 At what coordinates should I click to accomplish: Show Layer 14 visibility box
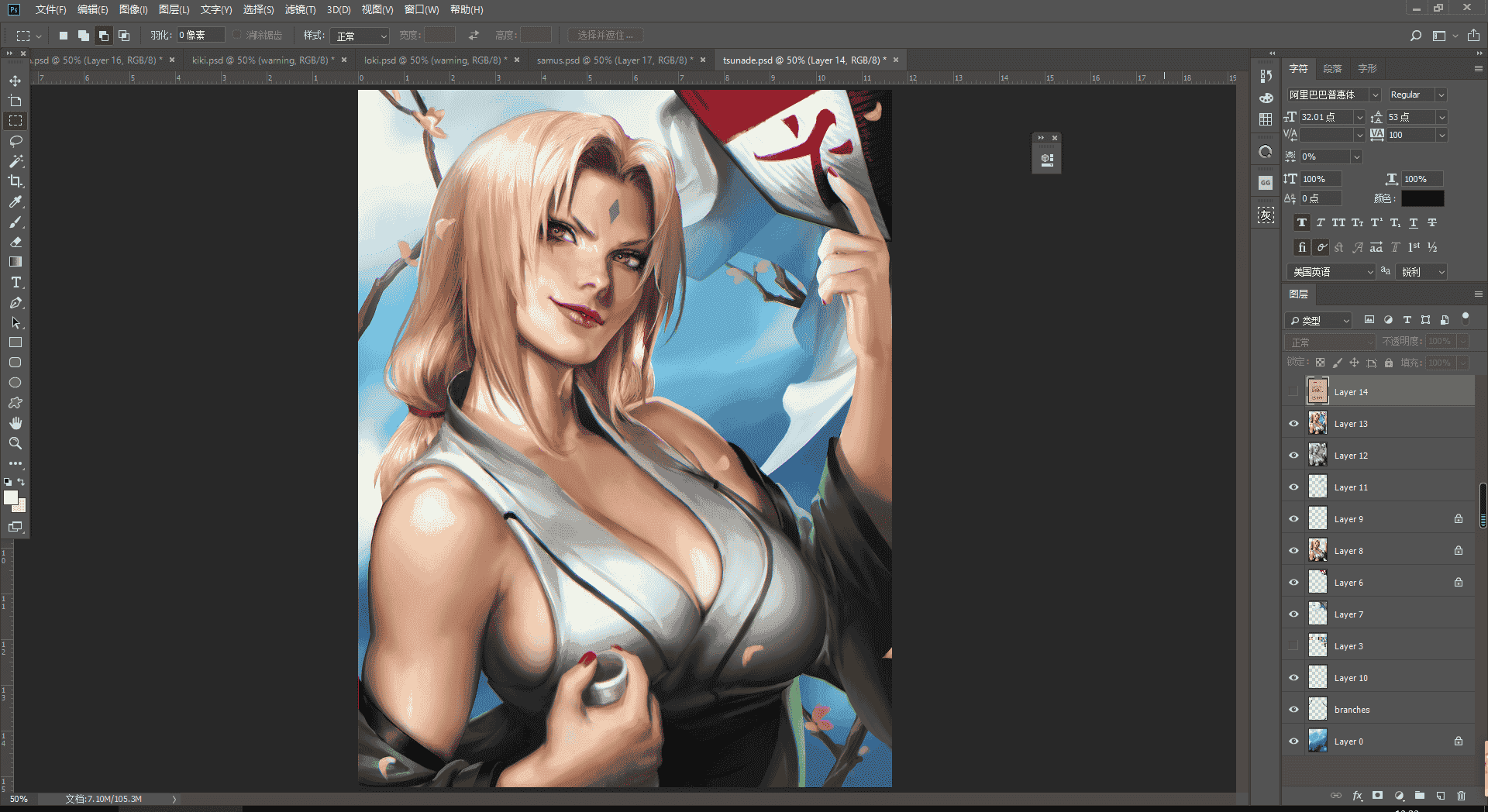[1293, 392]
